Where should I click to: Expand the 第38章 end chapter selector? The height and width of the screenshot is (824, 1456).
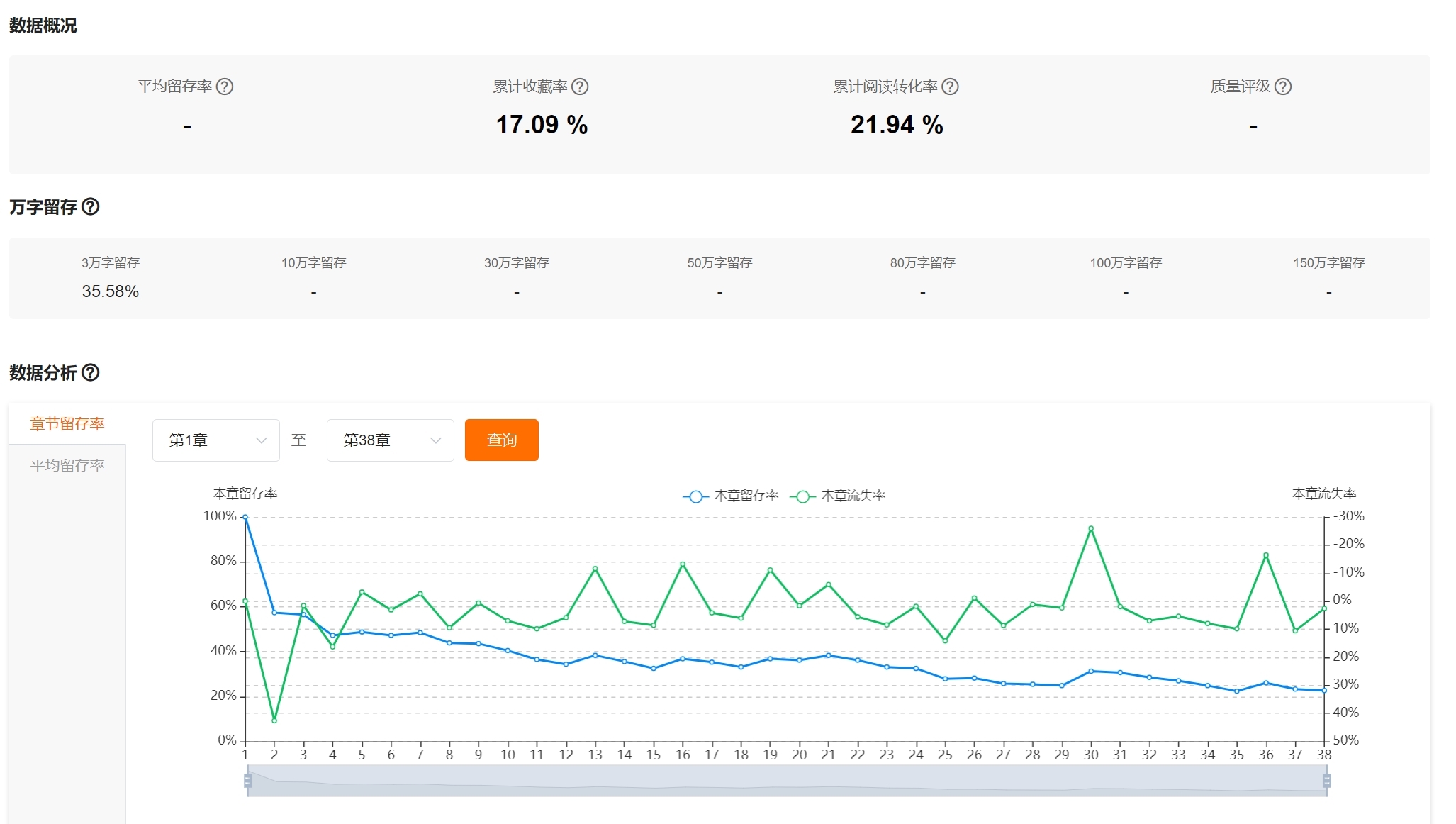pyautogui.click(x=390, y=440)
